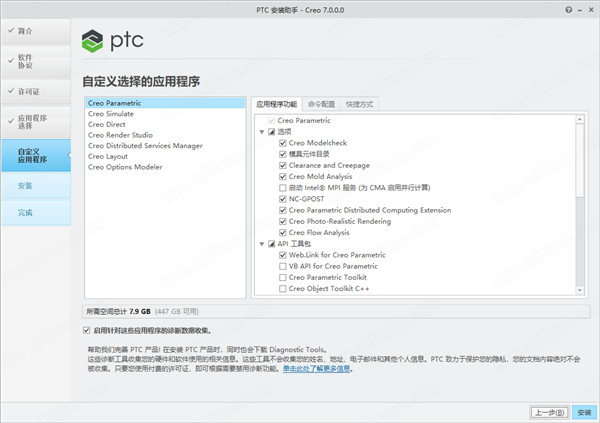The height and width of the screenshot is (423, 600).
Task: Click the PTC logo
Action: coord(112,41)
